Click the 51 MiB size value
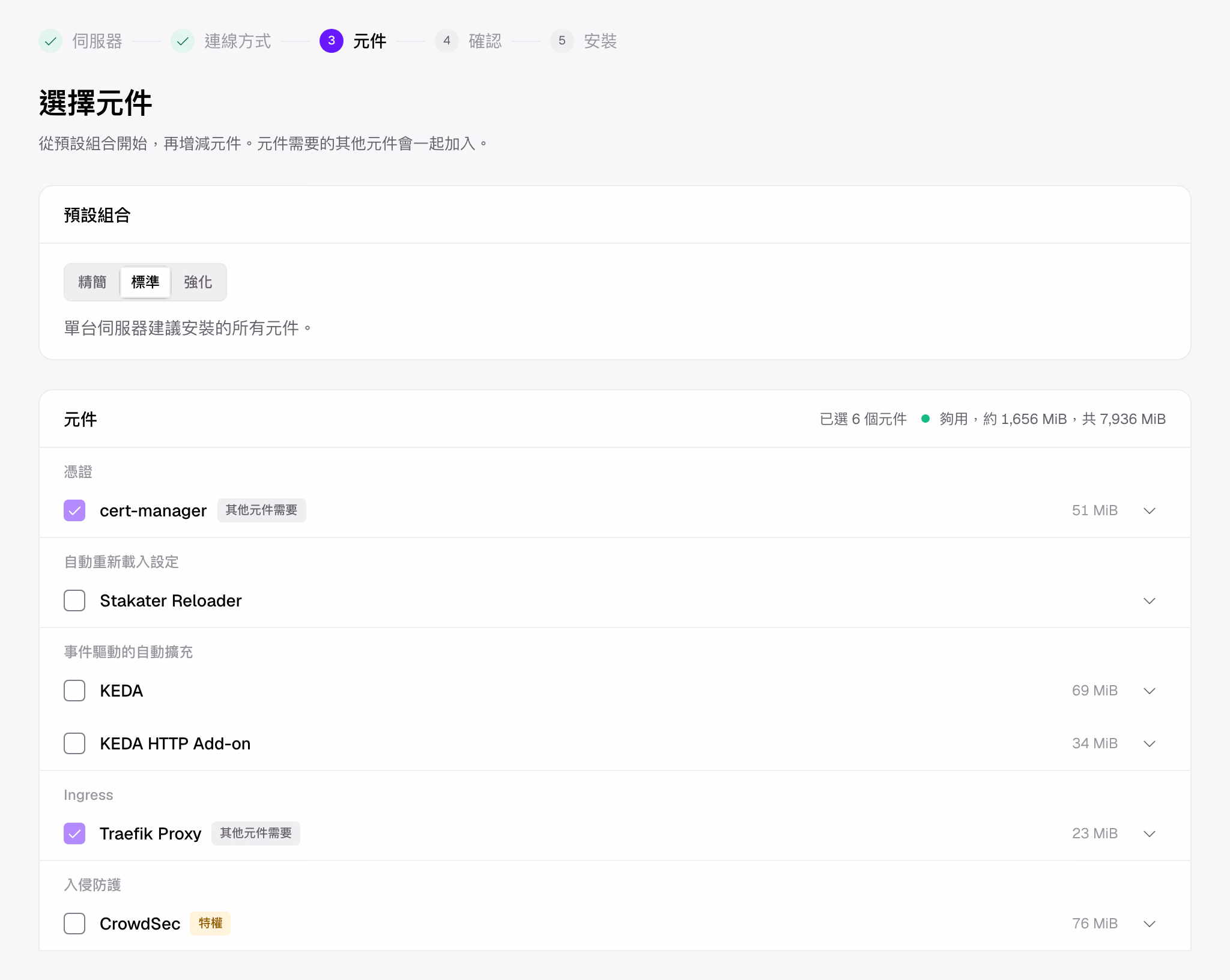This screenshot has width=1230, height=980. (1095, 510)
